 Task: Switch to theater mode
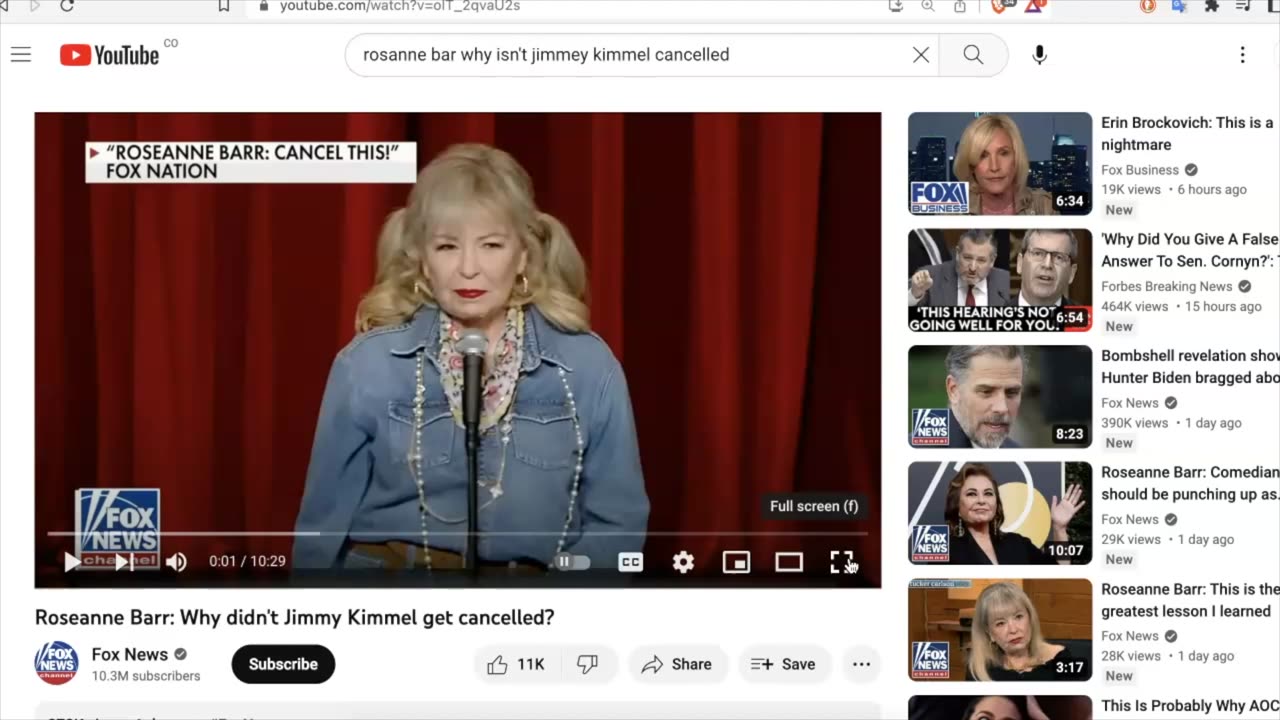coord(789,562)
